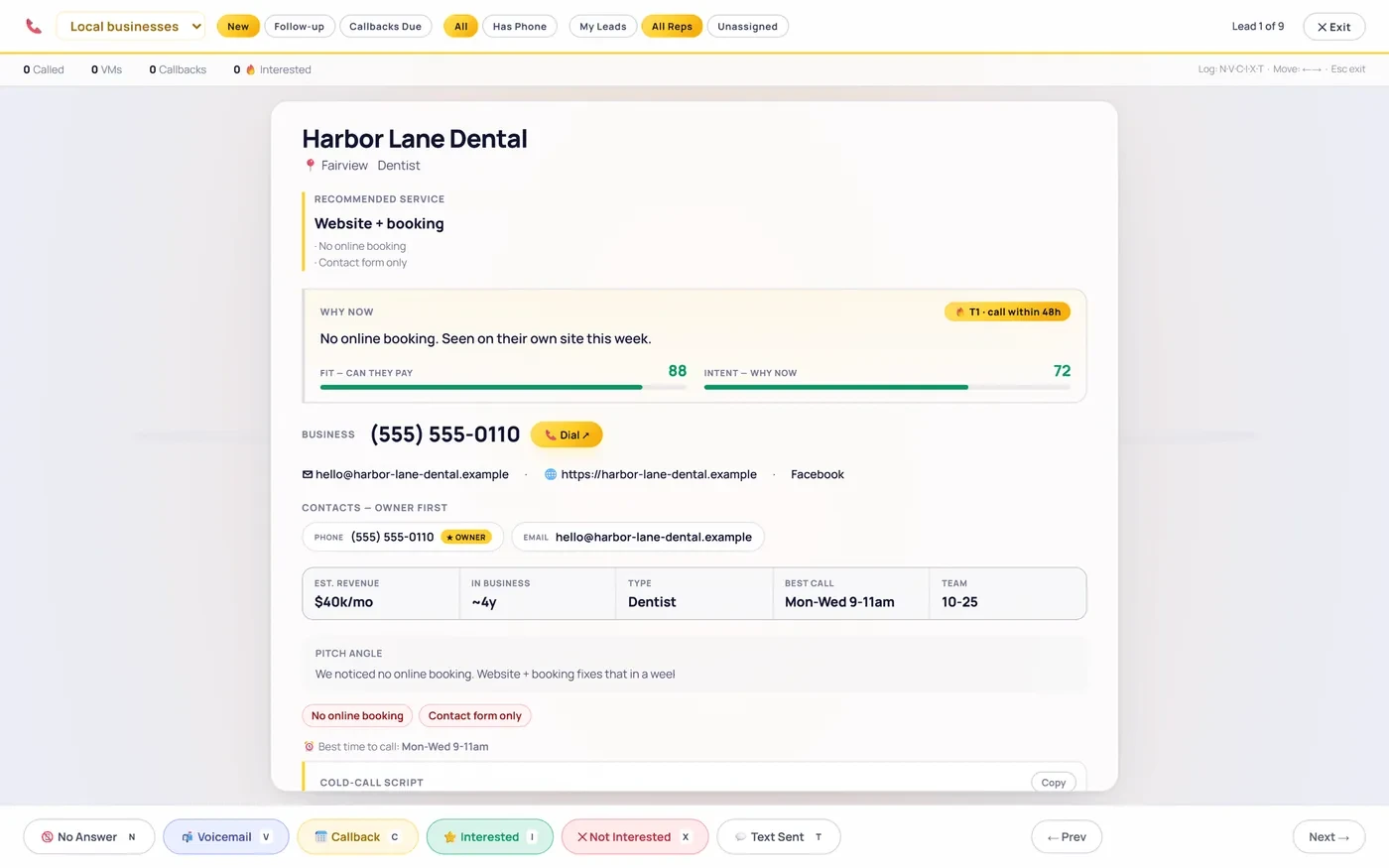
Task: Click the Intent score progress bar
Action: 887,387
